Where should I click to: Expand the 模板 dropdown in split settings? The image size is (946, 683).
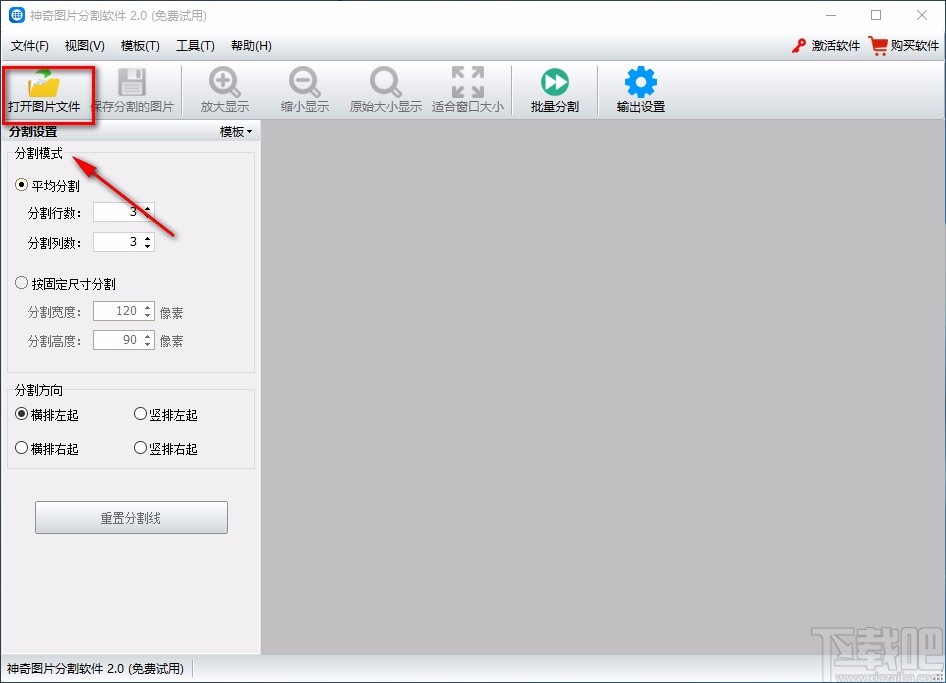click(236, 132)
